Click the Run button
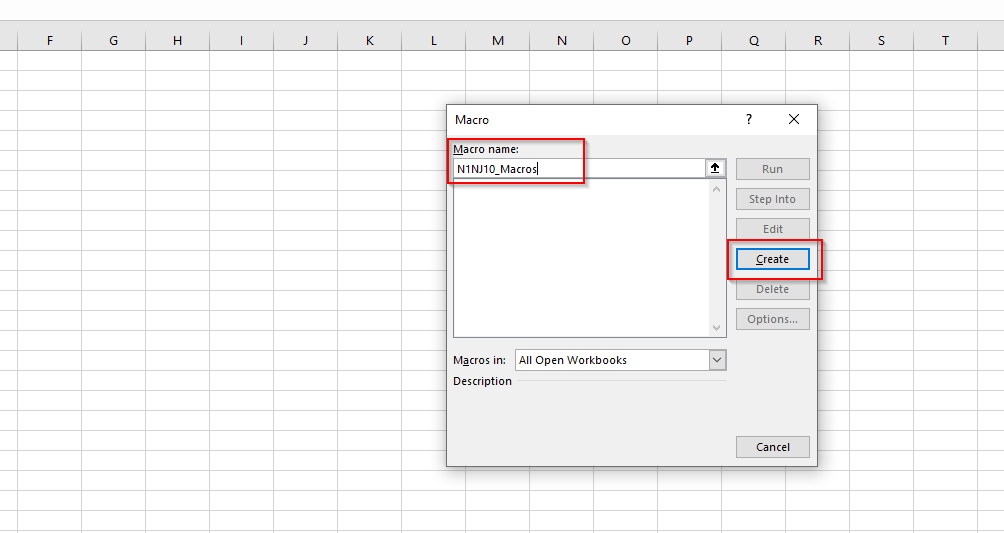This screenshot has height=533, width=1004. coord(772,169)
